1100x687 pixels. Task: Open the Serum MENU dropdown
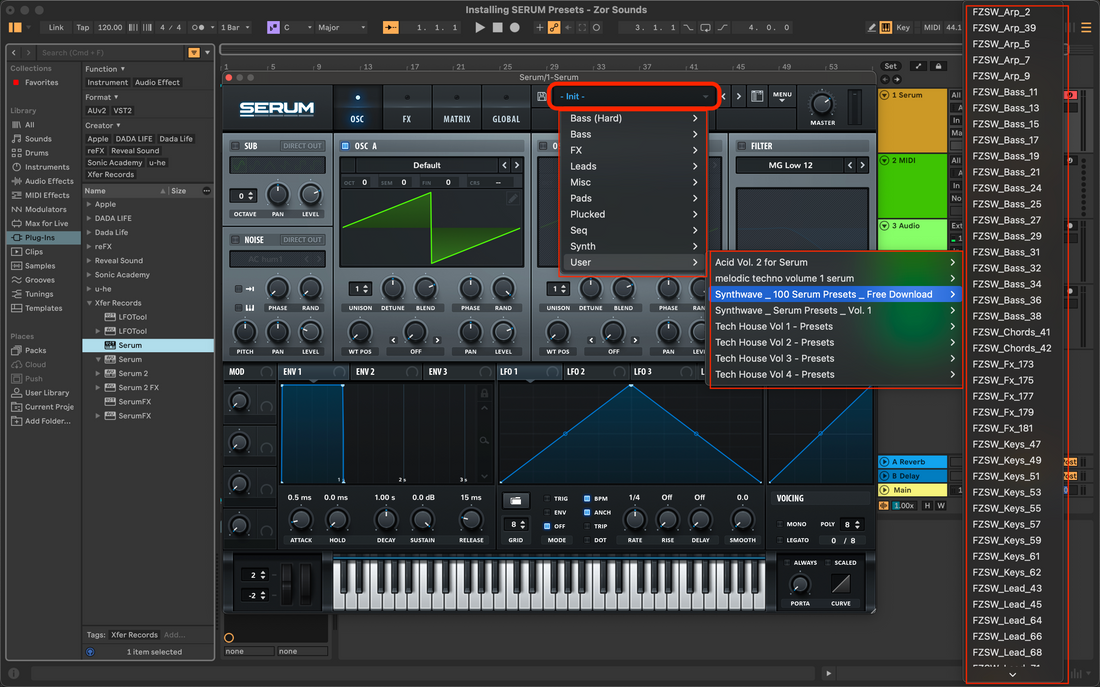782,97
